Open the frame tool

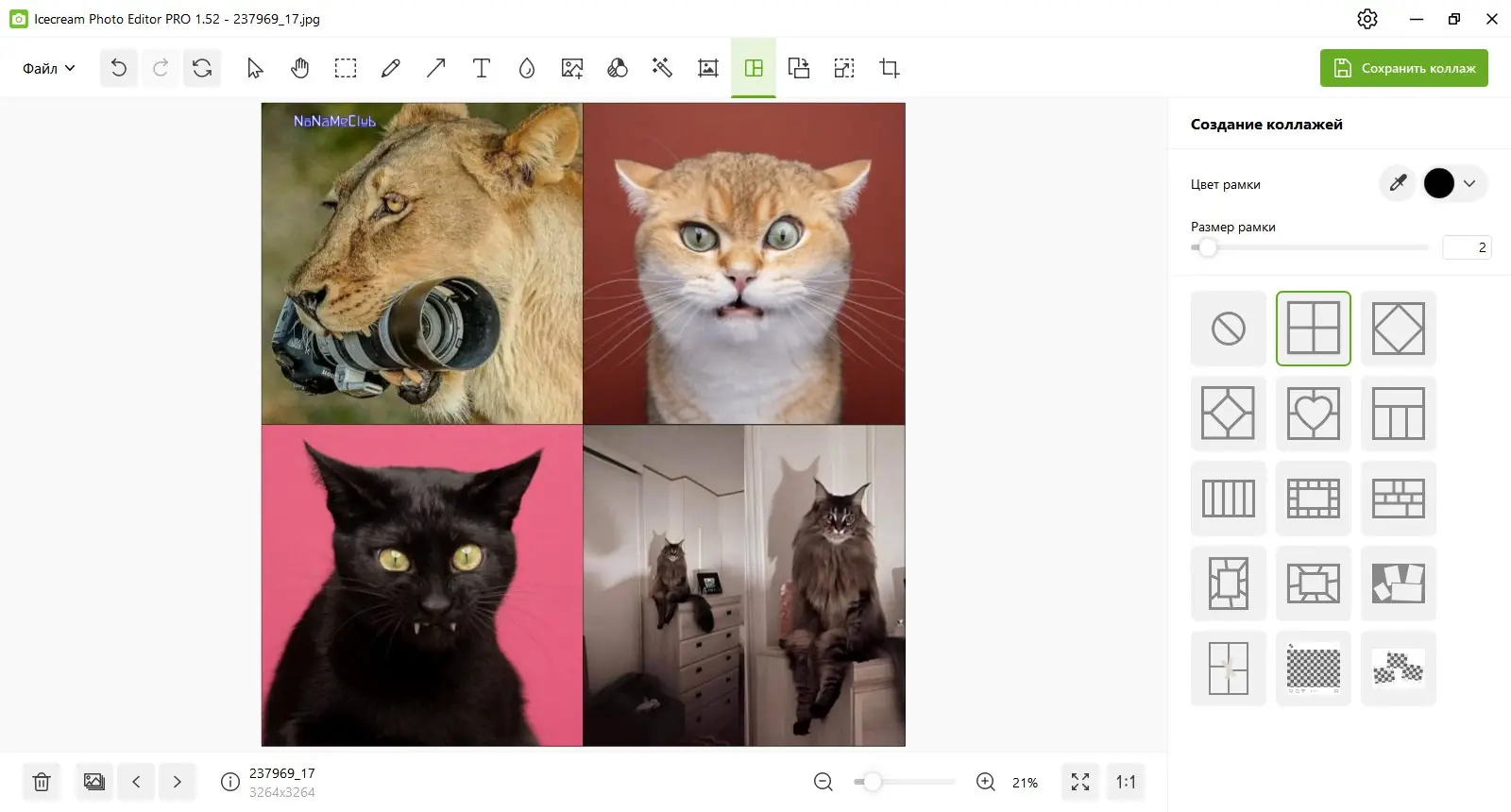pyautogui.click(x=708, y=68)
